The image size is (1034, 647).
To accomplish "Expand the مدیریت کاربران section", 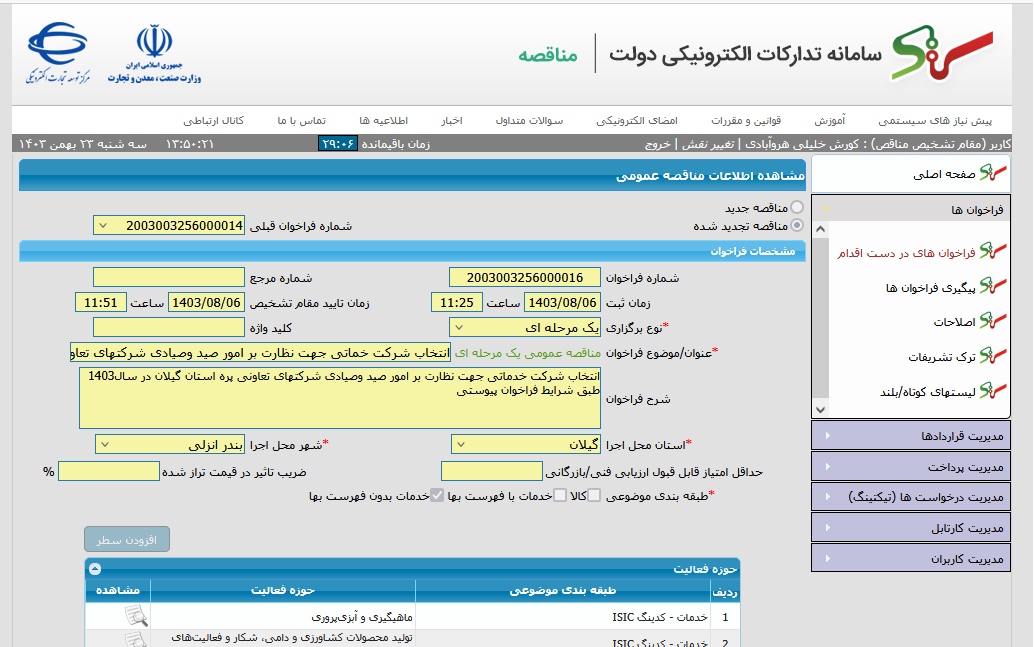I will 911,558.
